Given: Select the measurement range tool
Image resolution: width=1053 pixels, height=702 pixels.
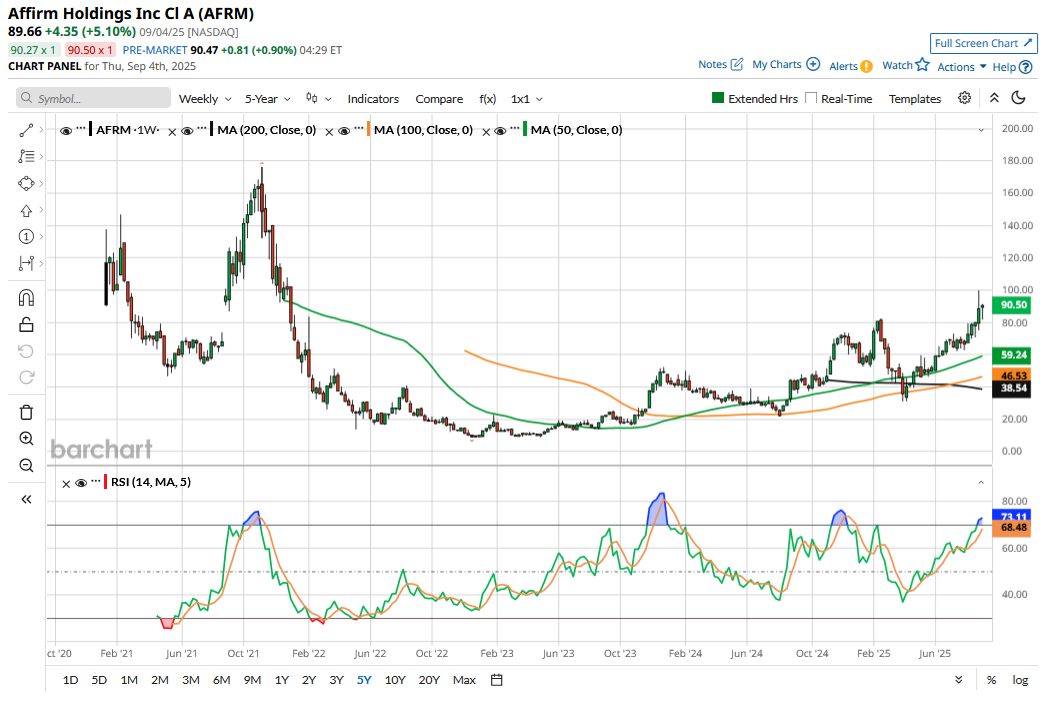Looking at the screenshot, I should tap(26, 263).
